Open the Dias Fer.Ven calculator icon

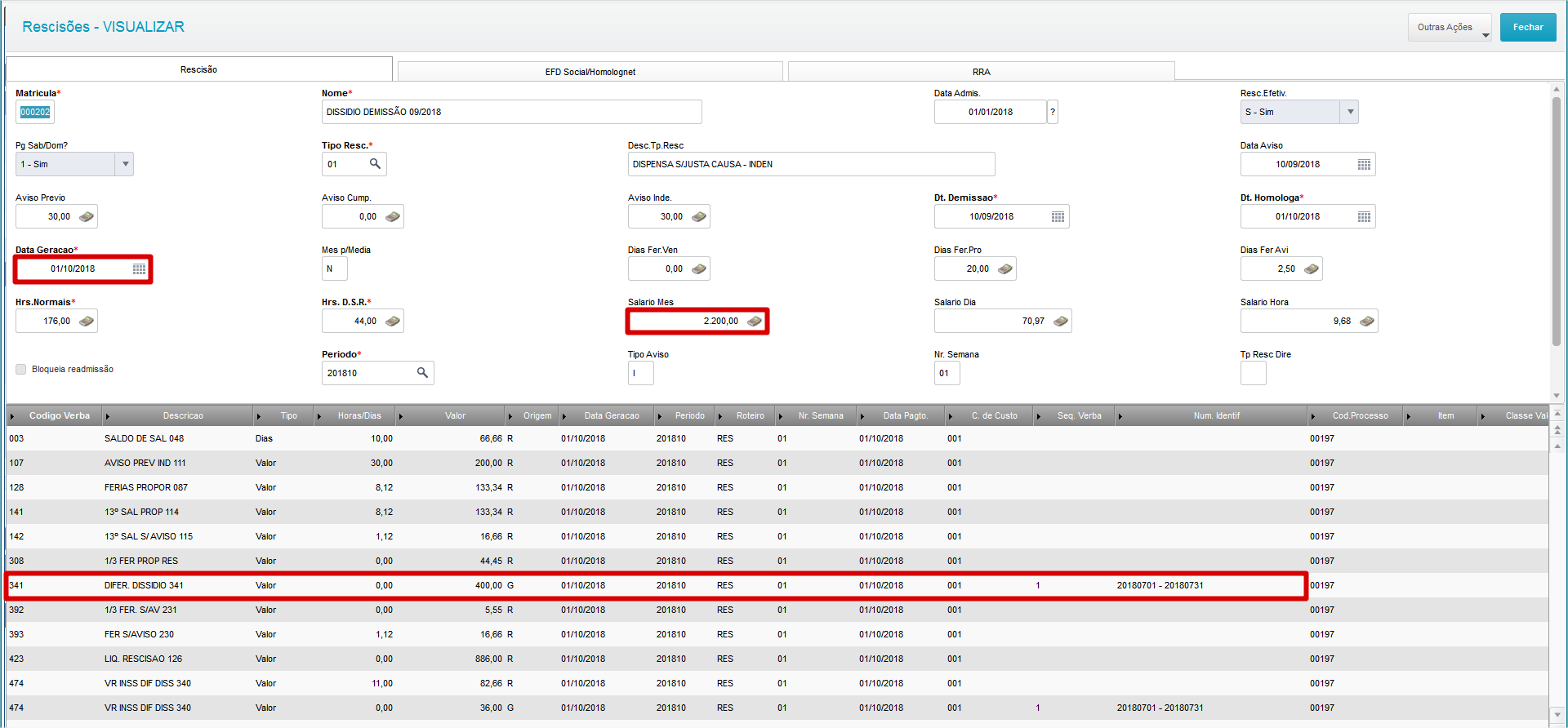(699, 269)
